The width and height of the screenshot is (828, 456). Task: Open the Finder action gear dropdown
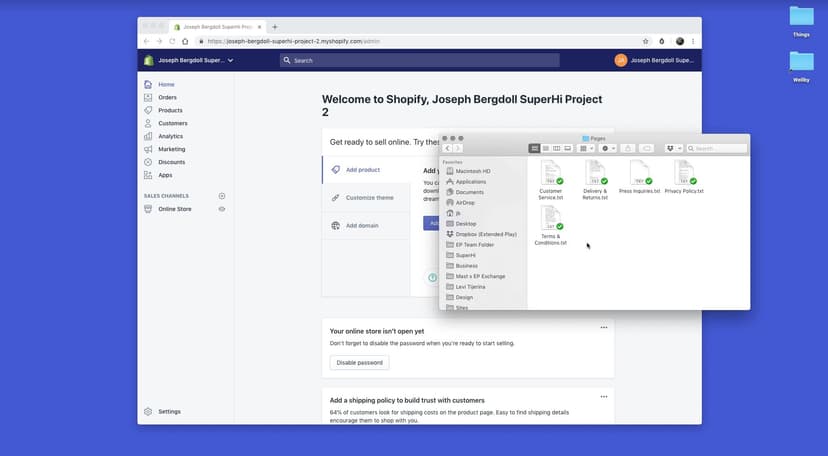point(607,148)
